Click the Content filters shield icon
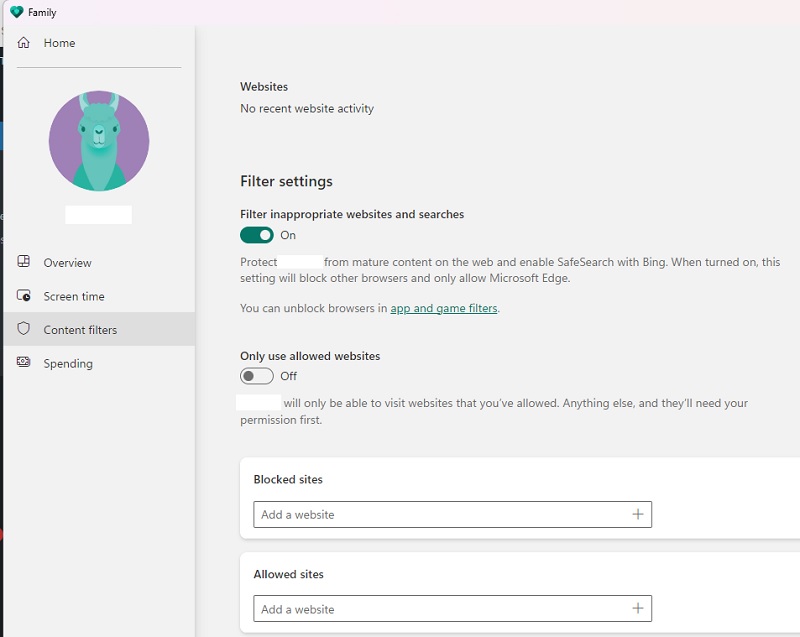The height and width of the screenshot is (637, 800). 24,329
